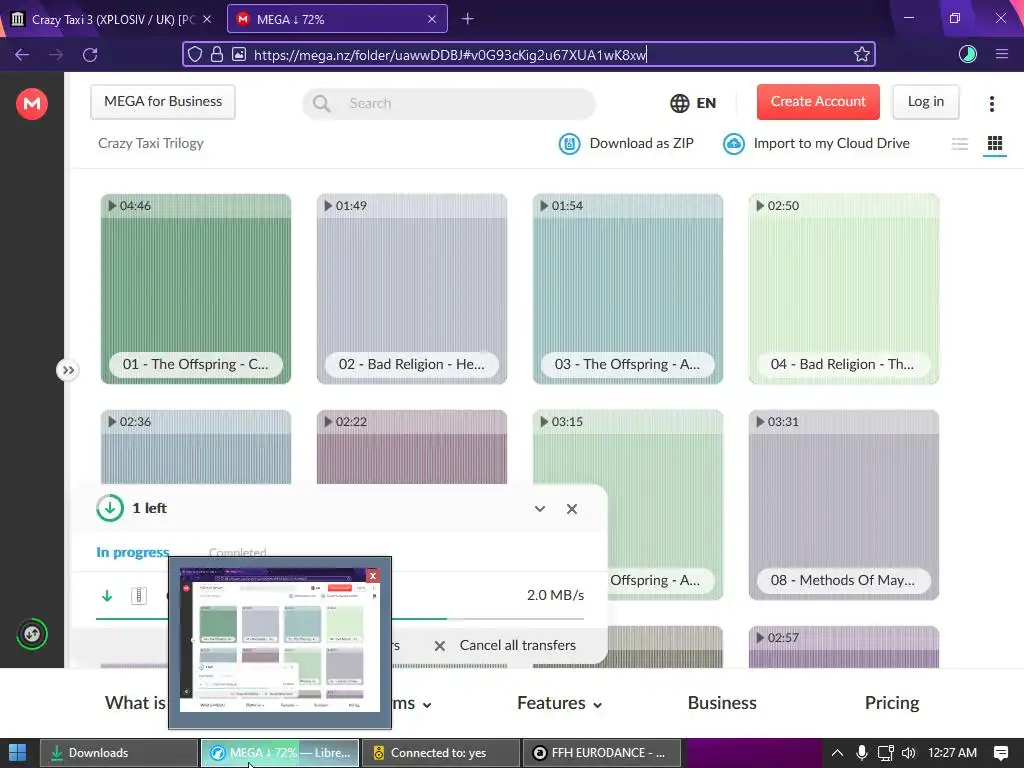The height and width of the screenshot is (768, 1024).
Task: Show hidden system tray icons
Action: [837, 753]
